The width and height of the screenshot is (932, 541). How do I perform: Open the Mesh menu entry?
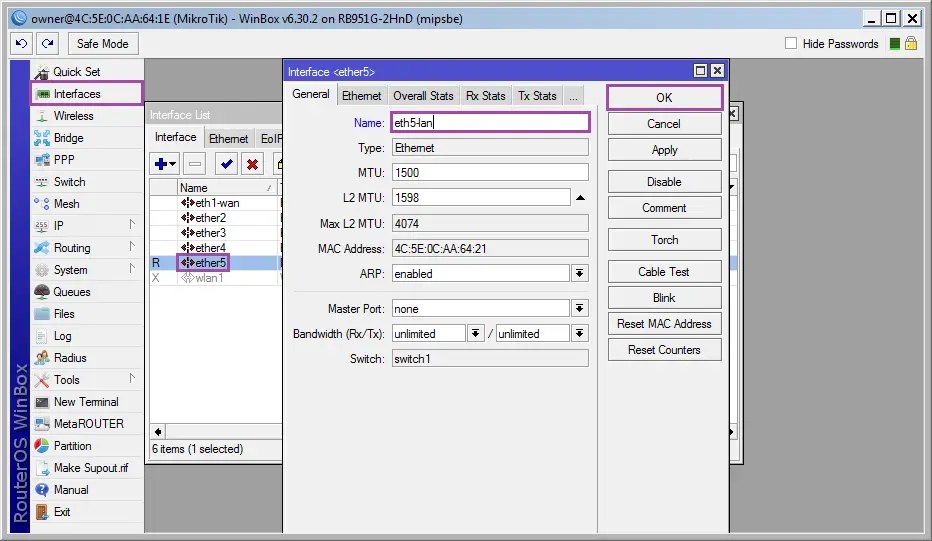87,204
